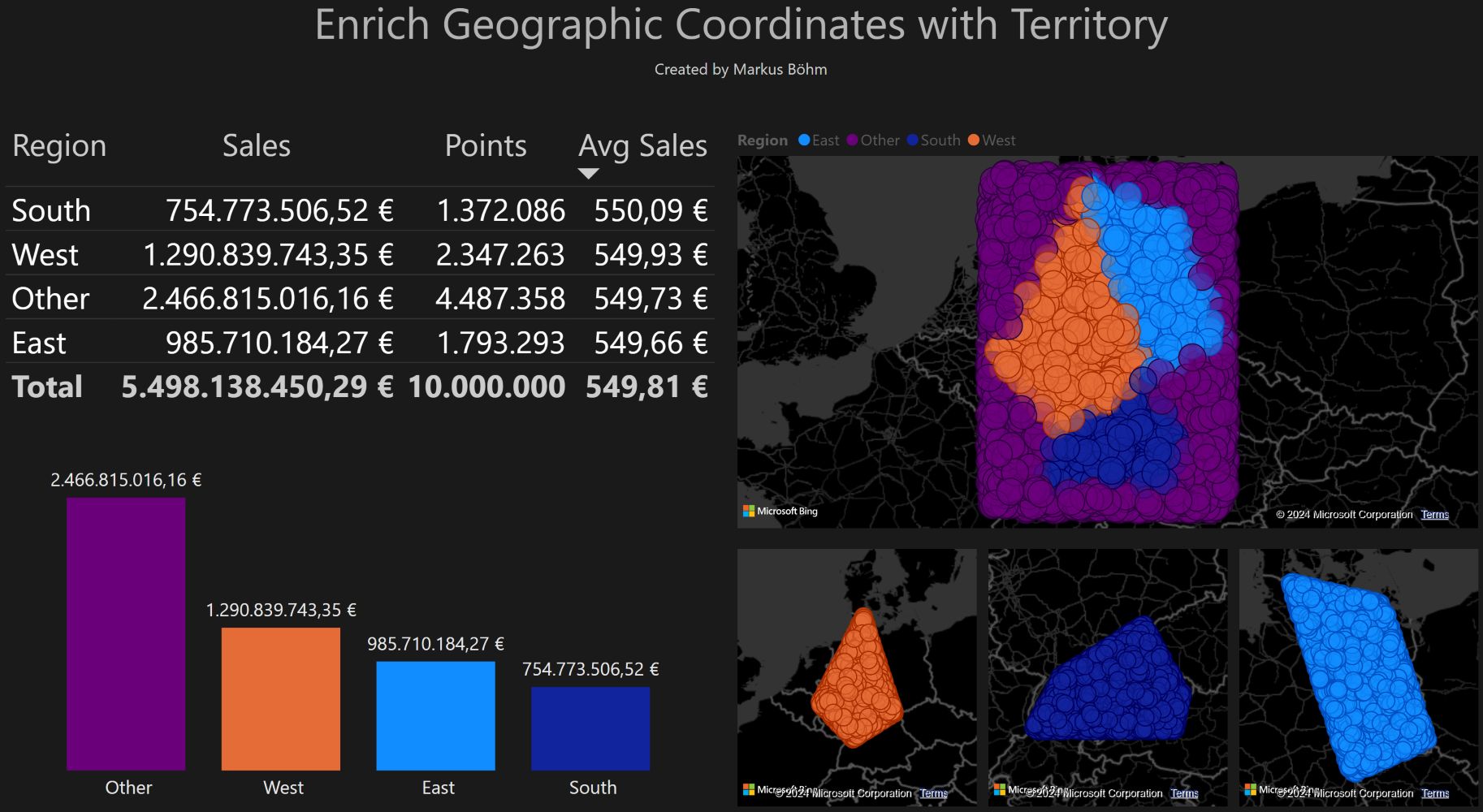Select the West legend color dot
Screen dimensions: 1483x812
click(x=974, y=140)
